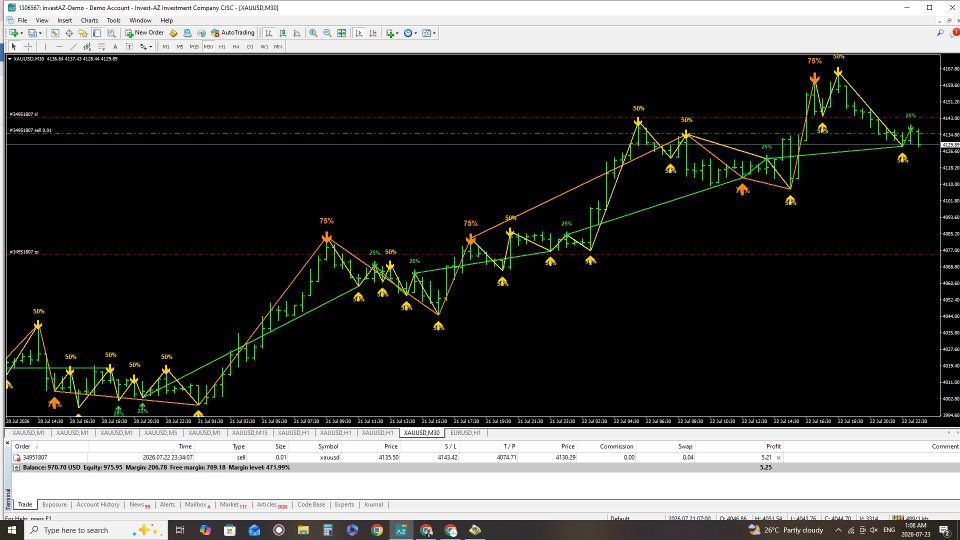960x540 pixels.
Task: Close order 34951807 with the x button
Action: (x=779, y=457)
